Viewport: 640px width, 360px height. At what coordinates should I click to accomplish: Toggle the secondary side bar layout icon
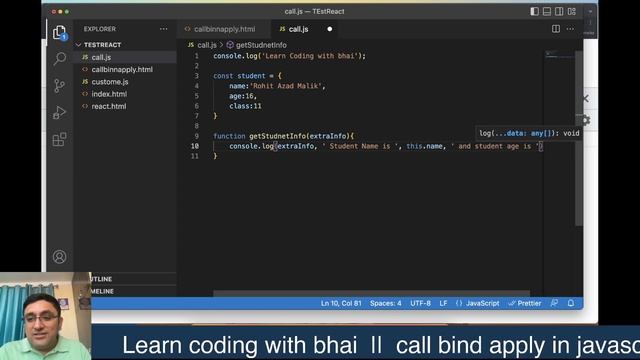pos(559,11)
